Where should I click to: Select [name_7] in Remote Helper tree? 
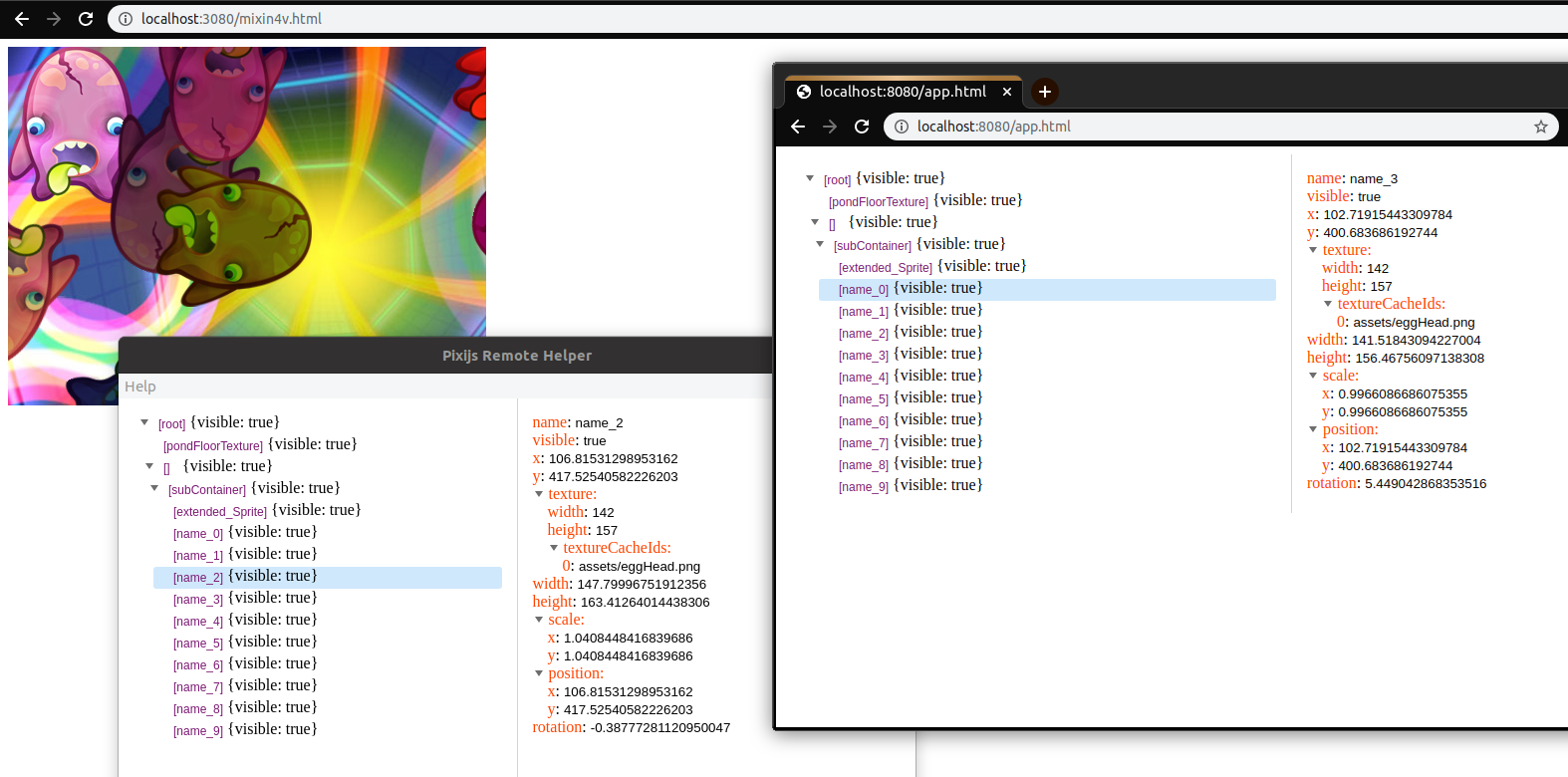pos(198,686)
